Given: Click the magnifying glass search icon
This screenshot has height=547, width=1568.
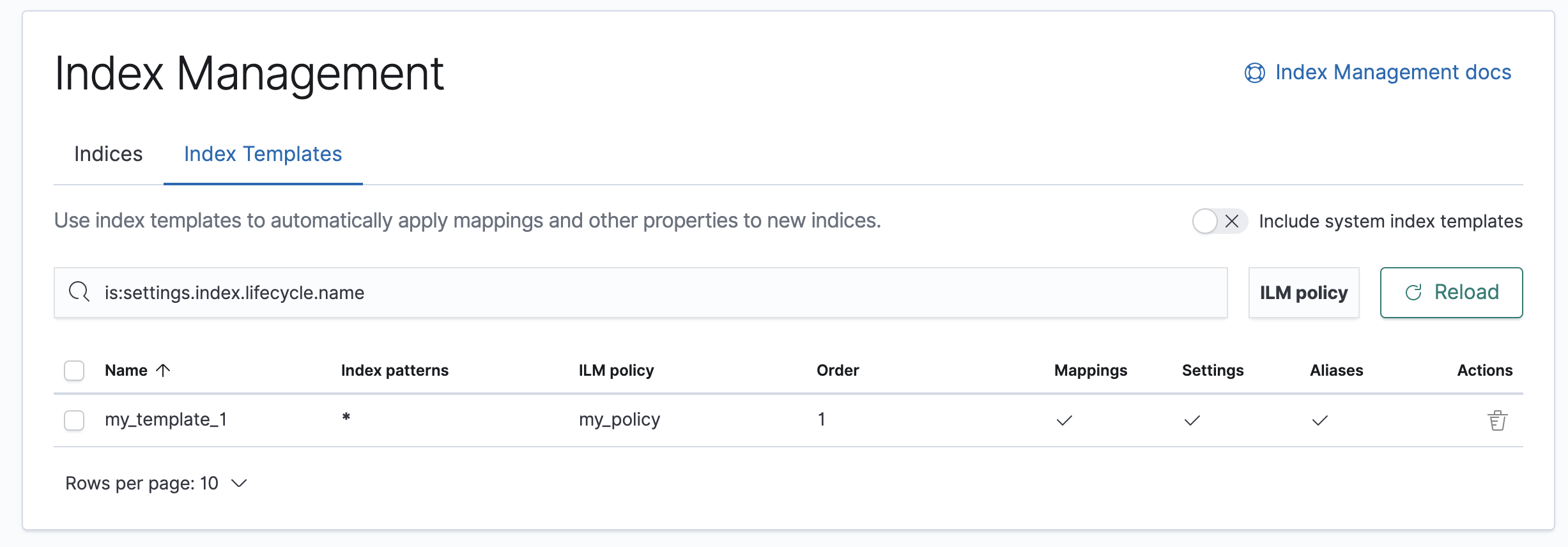Looking at the screenshot, I should point(79,292).
